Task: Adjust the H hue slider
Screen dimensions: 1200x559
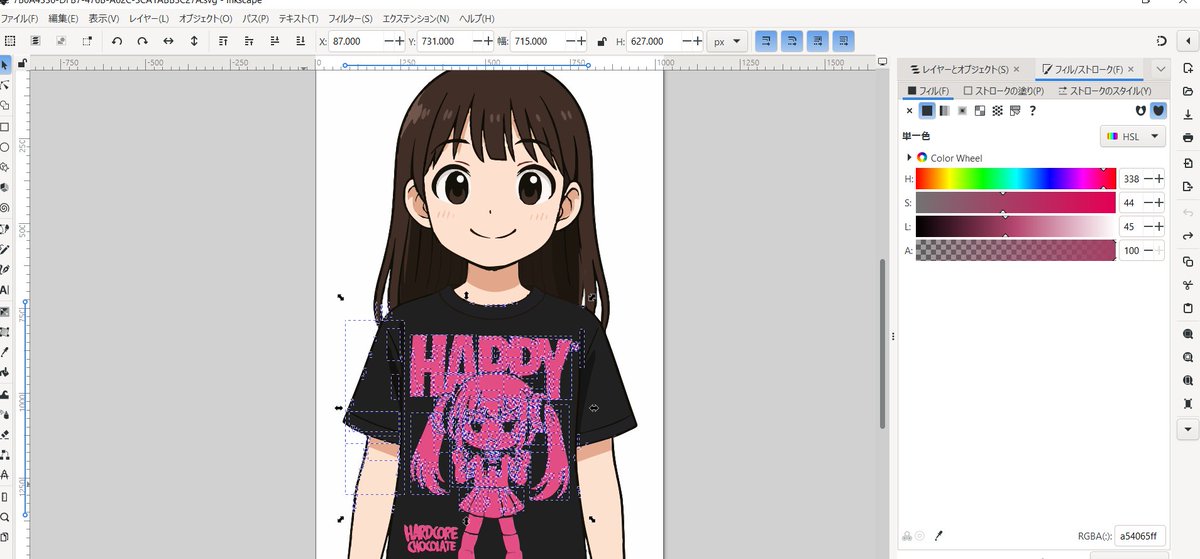Action: point(1015,178)
